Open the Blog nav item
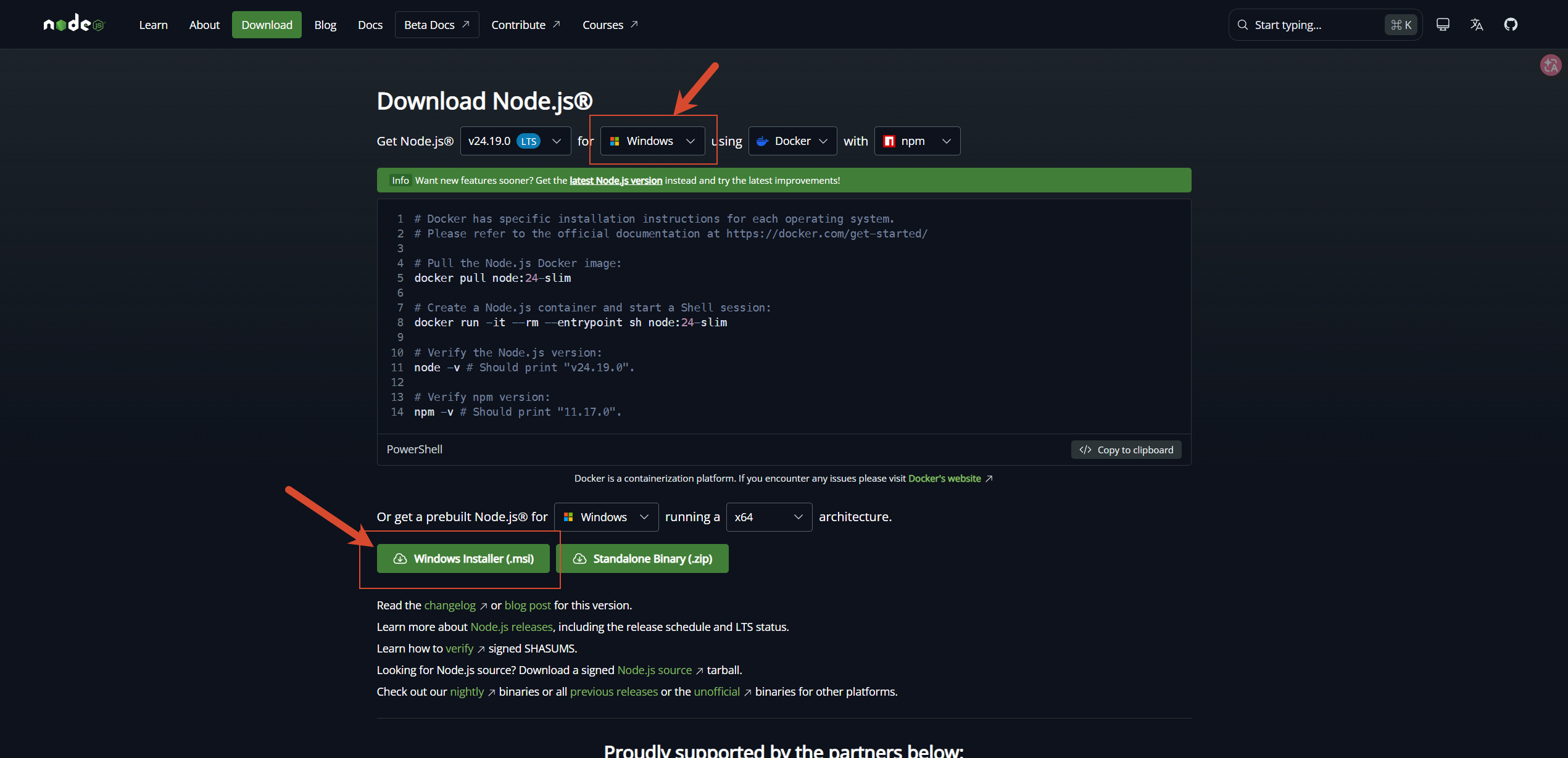The width and height of the screenshot is (1568, 758). [325, 25]
